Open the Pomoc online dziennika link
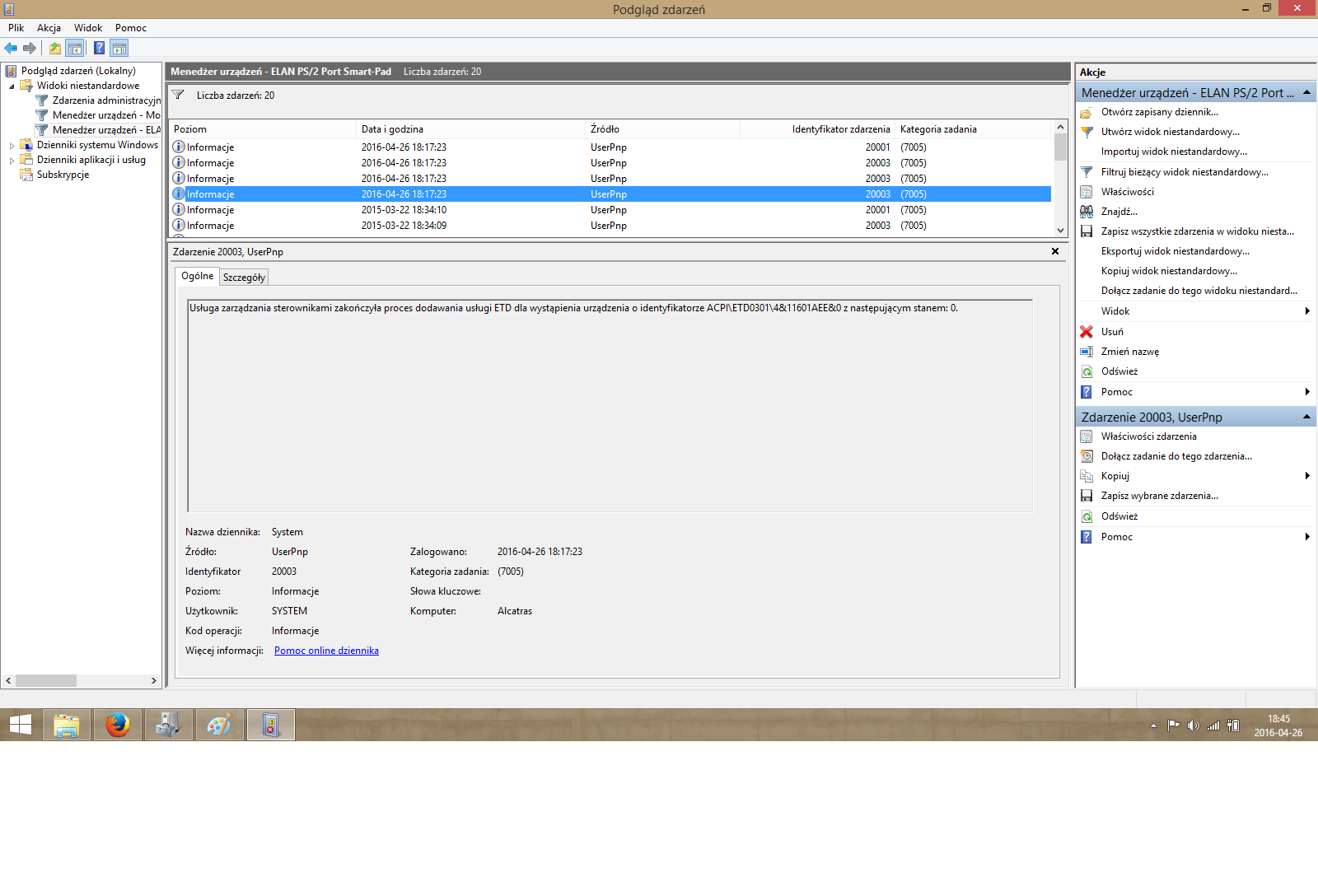This screenshot has height=896, width=1318. point(326,651)
